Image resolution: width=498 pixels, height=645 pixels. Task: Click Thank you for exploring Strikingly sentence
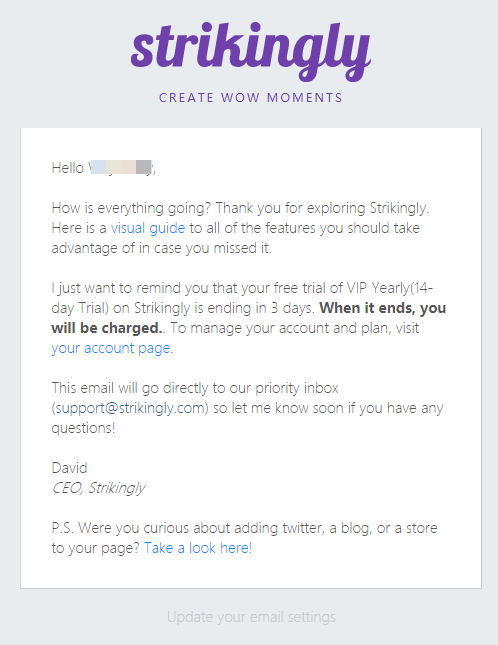pos(322,208)
